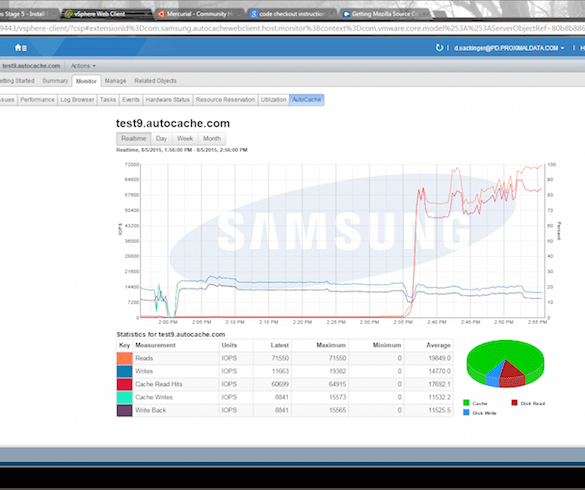This screenshot has height=490, width=585.
Task: Open the Actions dropdown menu
Action: pyautogui.click(x=83, y=66)
